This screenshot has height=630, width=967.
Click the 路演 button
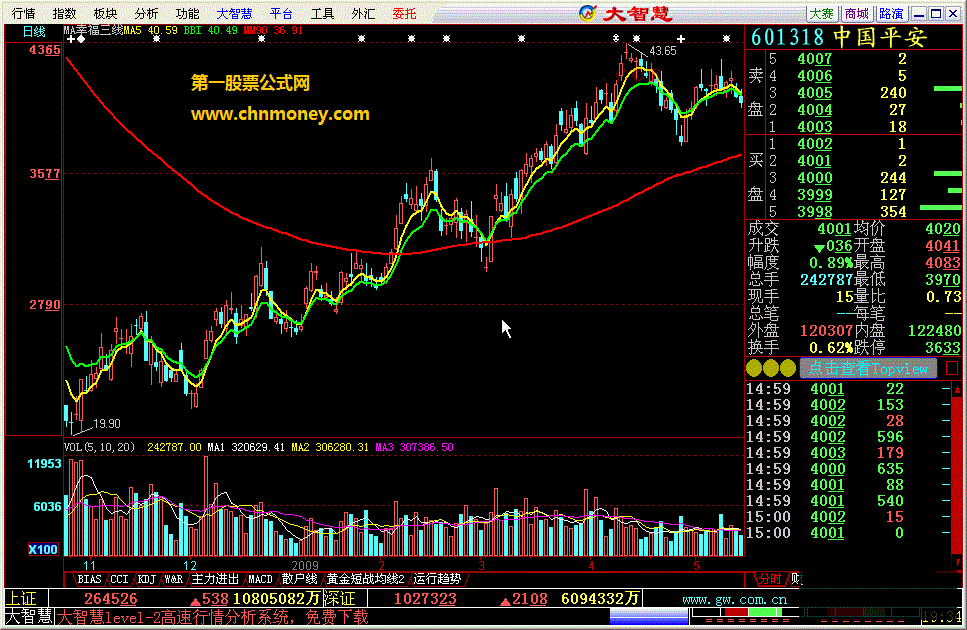click(891, 14)
